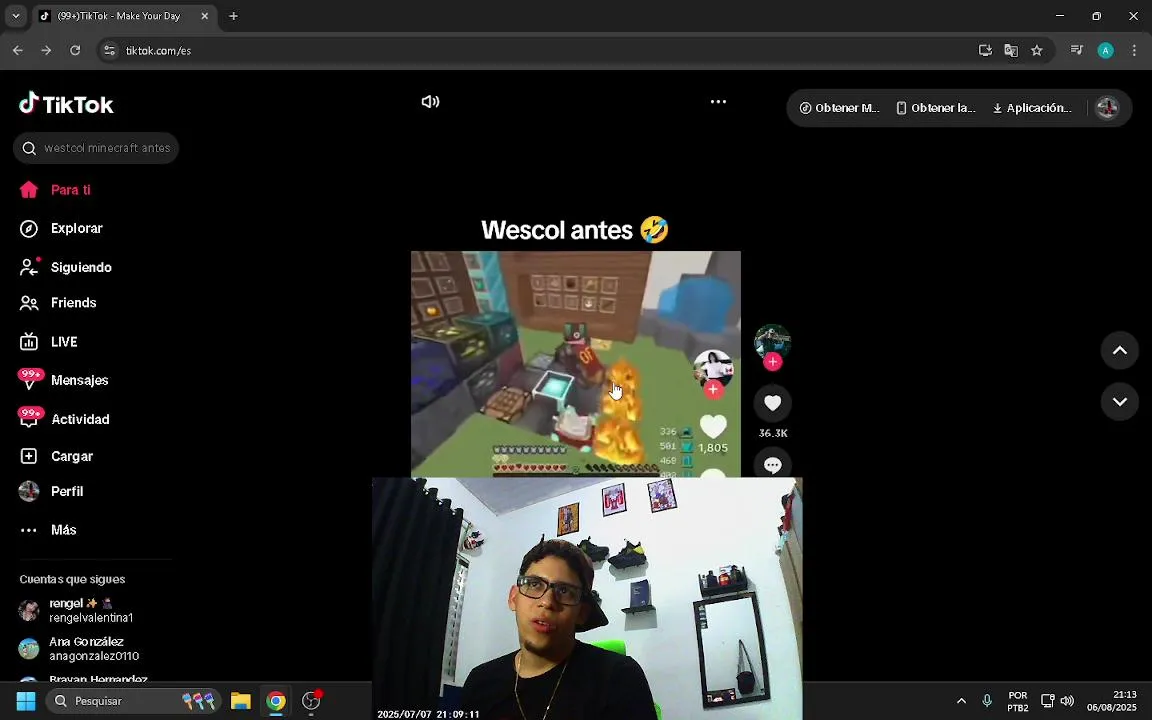Like the video with heart button
The image size is (1152, 720).
click(x=772, y=403)
